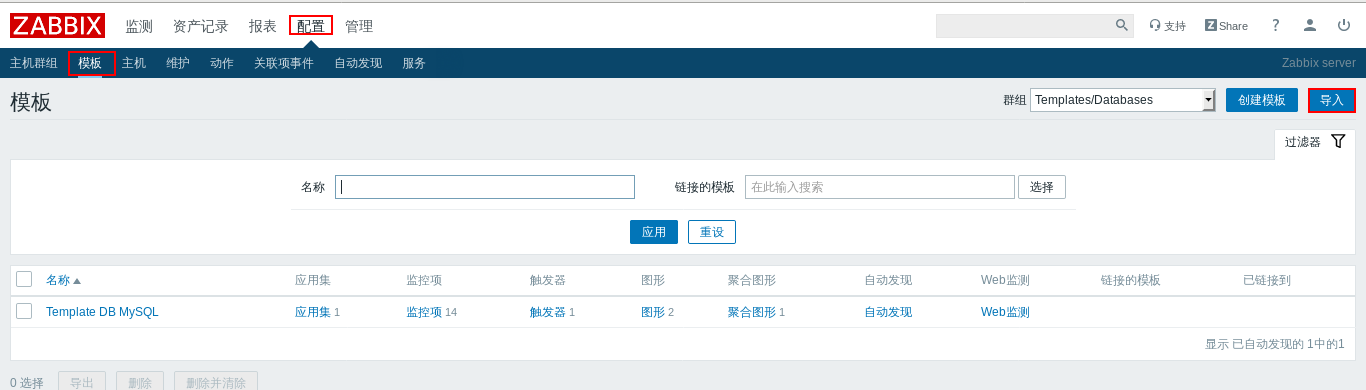
Task: Open the 资产记录 top menu
Action: coord(201,26)
